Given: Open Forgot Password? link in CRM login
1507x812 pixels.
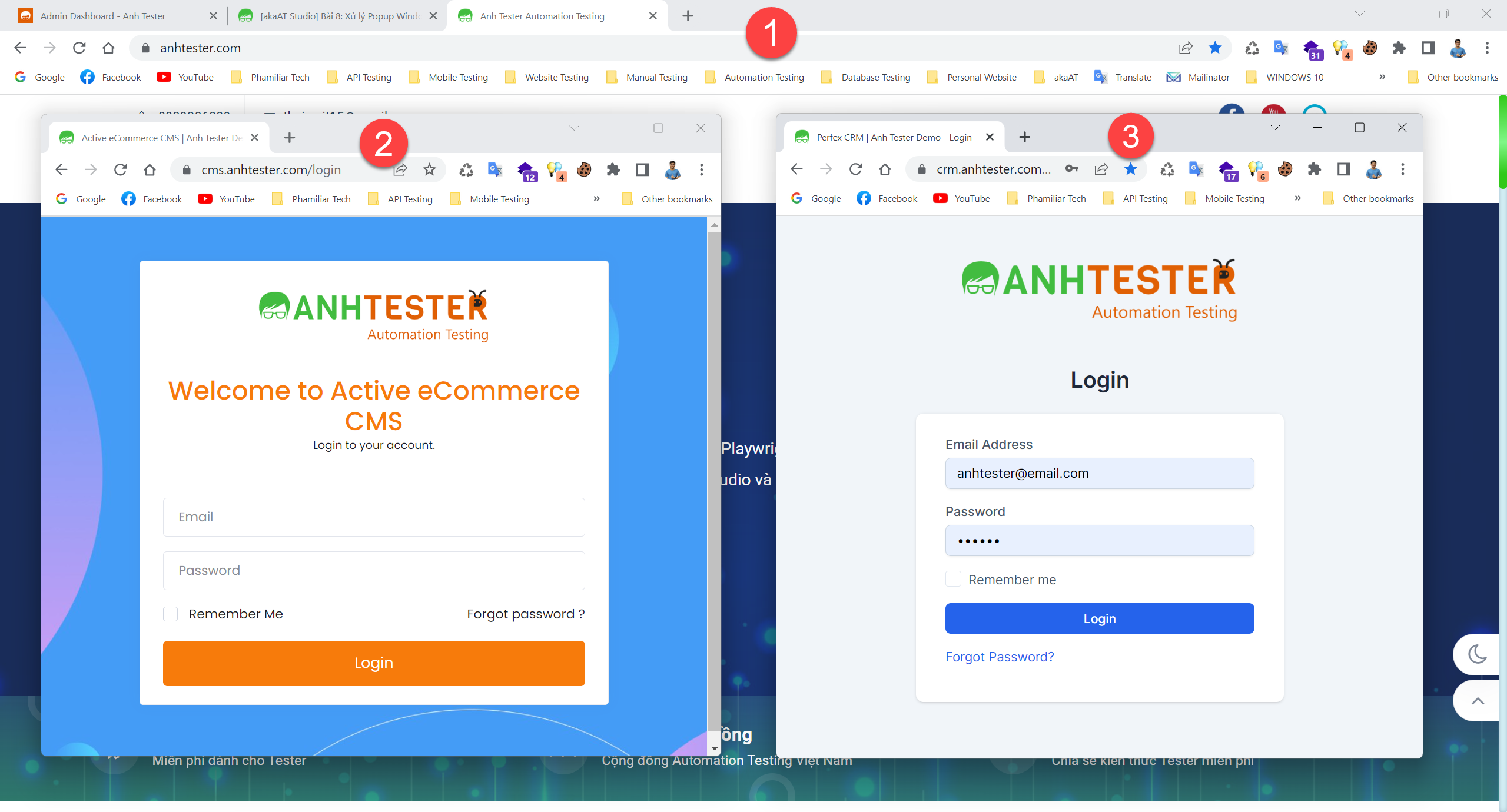Looking at the screenshot, I should [x=1000, y=657].
